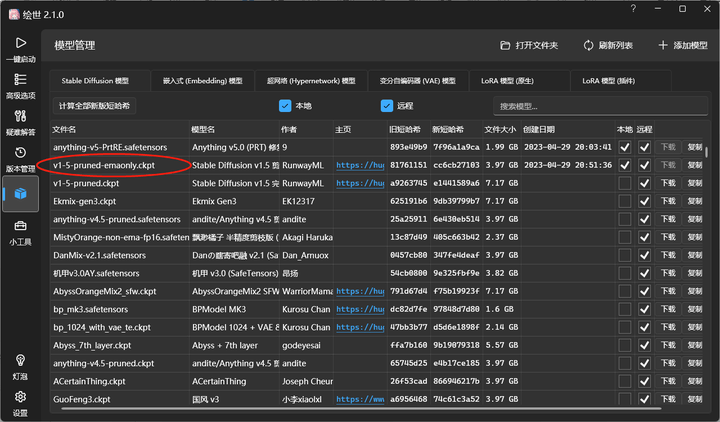Select file name anything-v4.5-pruned.safetensors
The width and height of the screenshot is (720, 422).
pyautogui.click(x=117, y=219)
